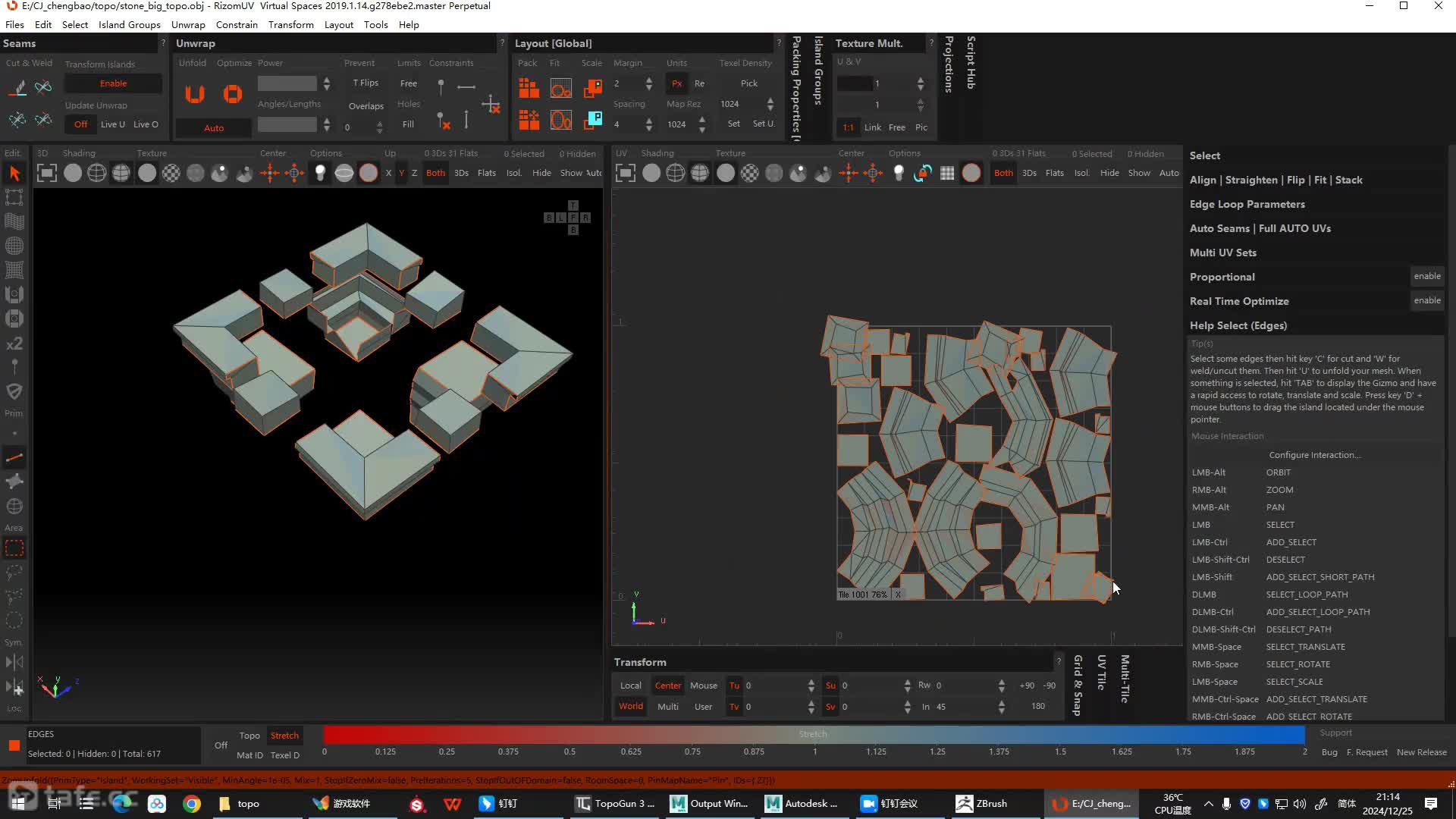Expand the Island Groups vertical panel

pos(818,70)
